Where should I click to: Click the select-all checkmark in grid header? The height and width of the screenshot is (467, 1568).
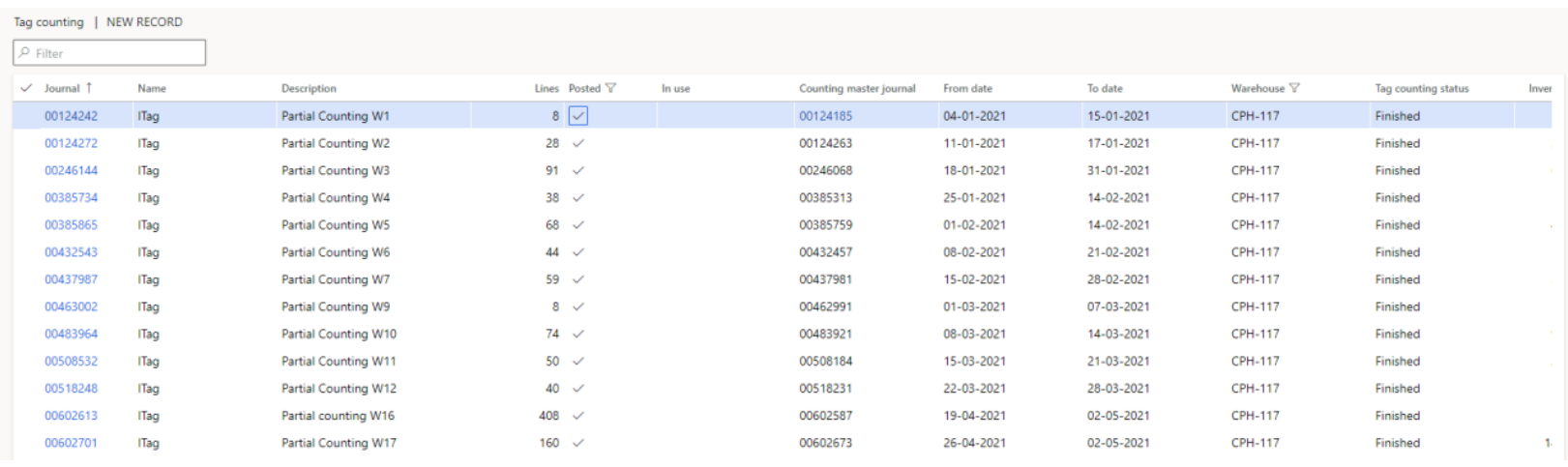click(x=26, y=88)
